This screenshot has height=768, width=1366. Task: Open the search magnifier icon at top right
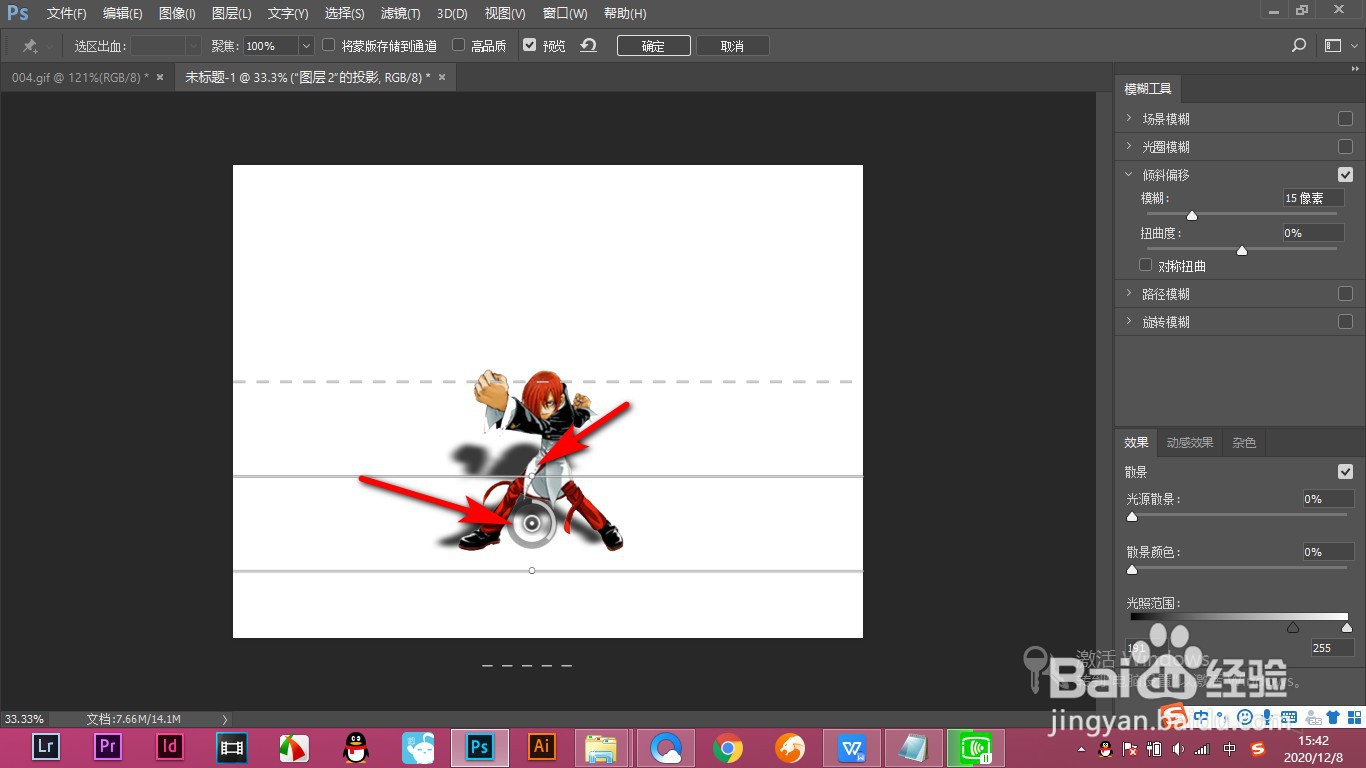click(x=1299, y=46)
